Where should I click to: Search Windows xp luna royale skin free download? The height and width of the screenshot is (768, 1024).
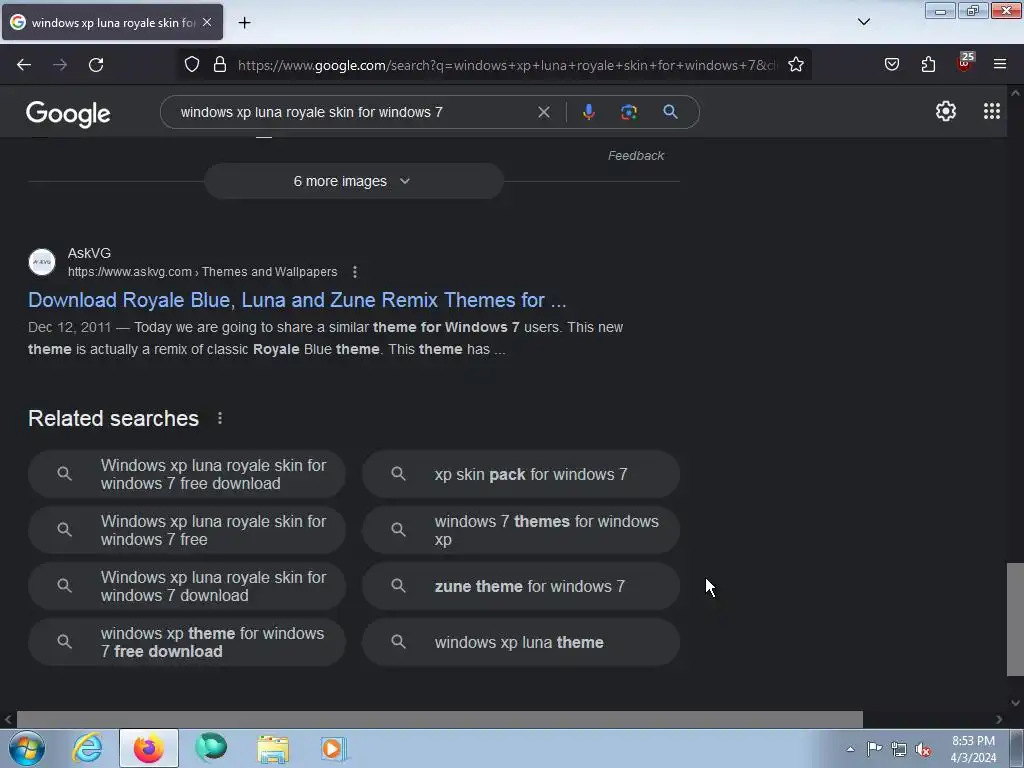[187, 474]
